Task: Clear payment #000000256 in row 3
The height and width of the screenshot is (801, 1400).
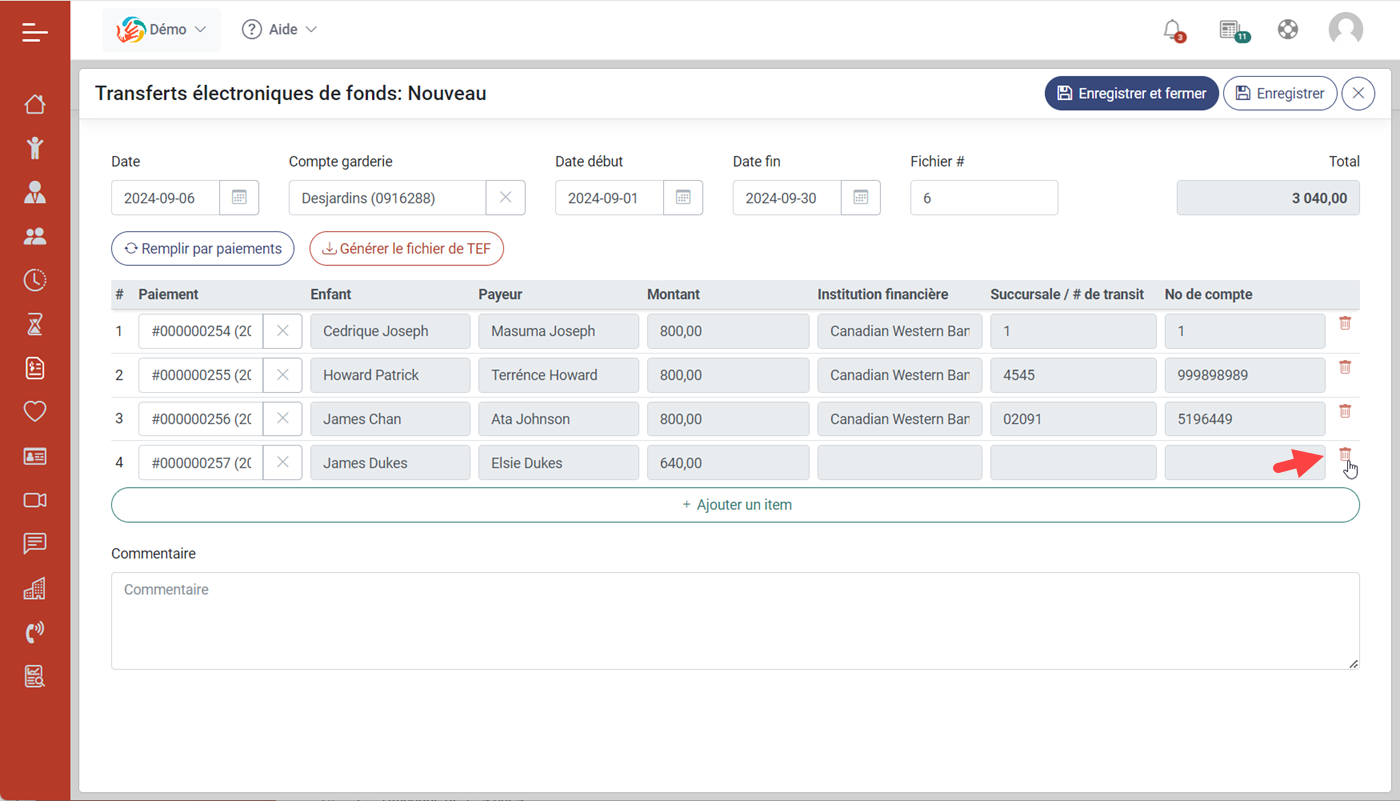Action: [283, 419]
